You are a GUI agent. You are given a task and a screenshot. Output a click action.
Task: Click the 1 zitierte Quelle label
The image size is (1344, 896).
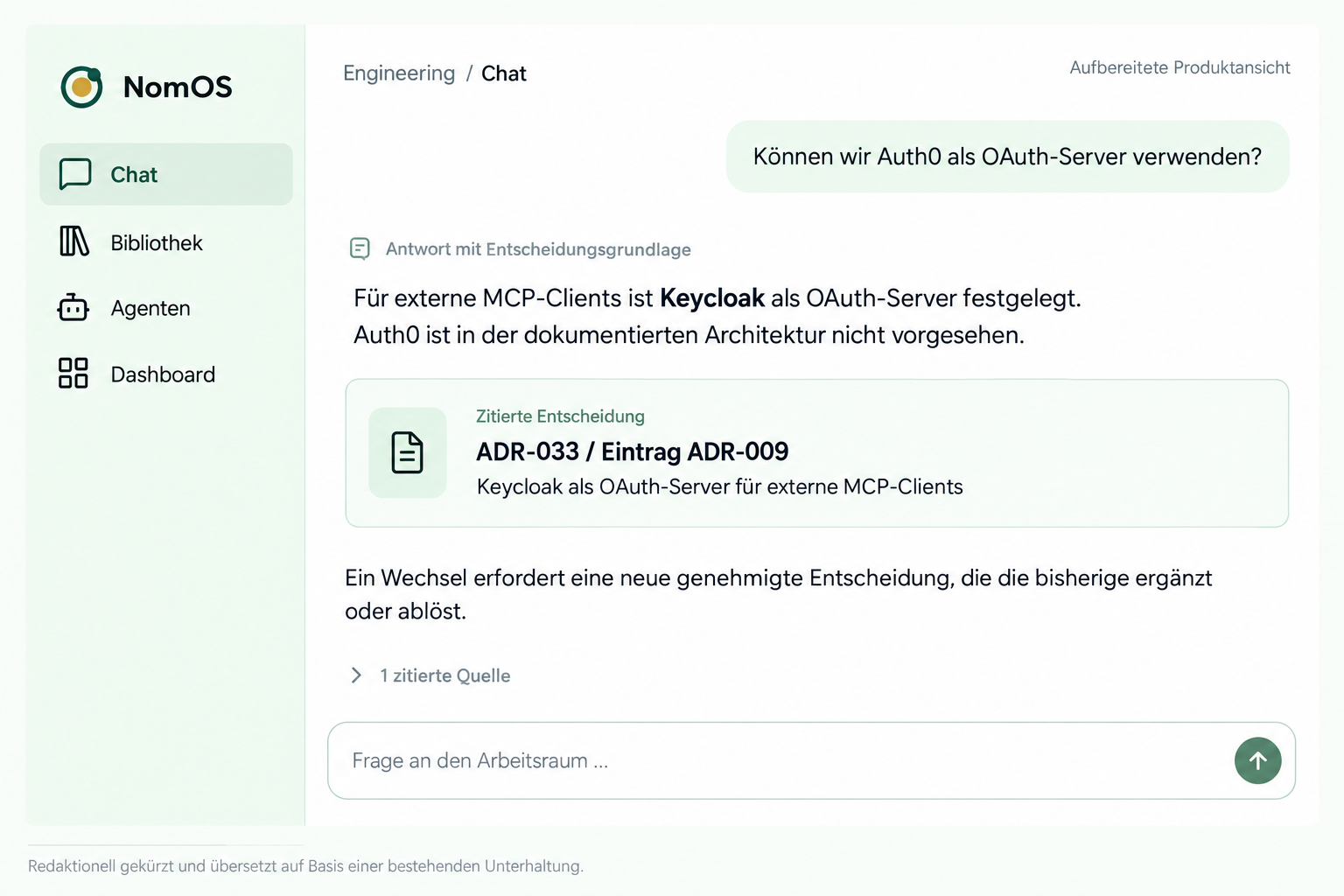click(445, 675)
